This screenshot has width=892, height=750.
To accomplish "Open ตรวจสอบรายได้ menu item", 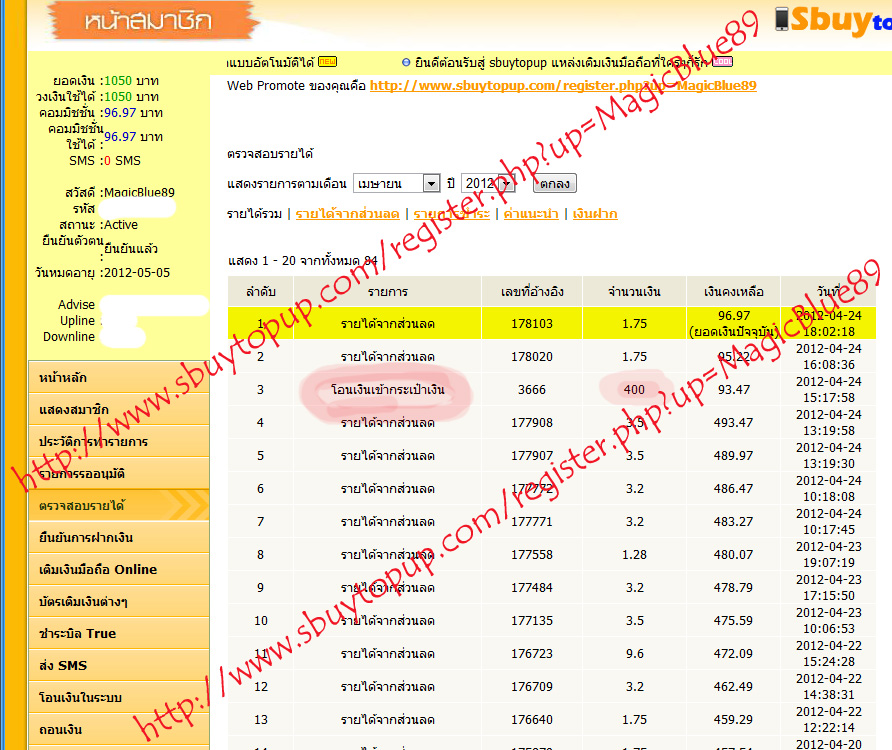I will (119, 505).
